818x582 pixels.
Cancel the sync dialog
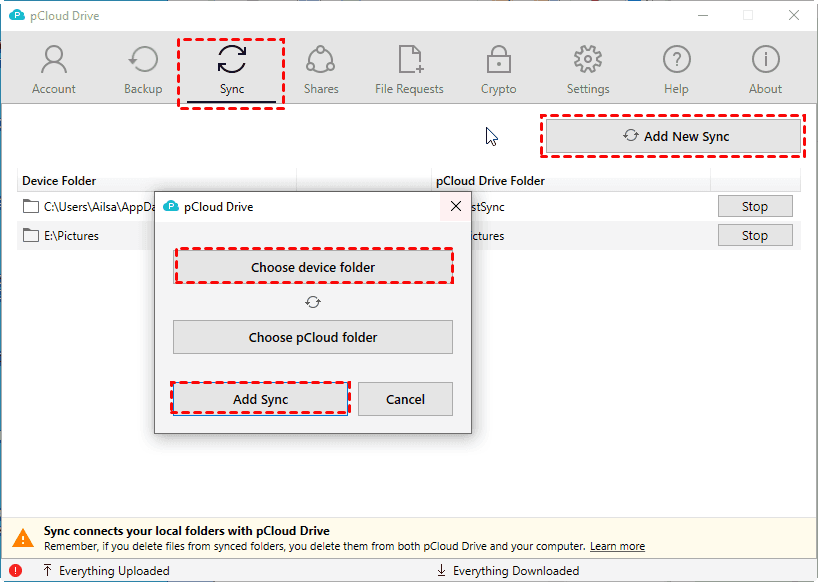(x=405, y=399)
